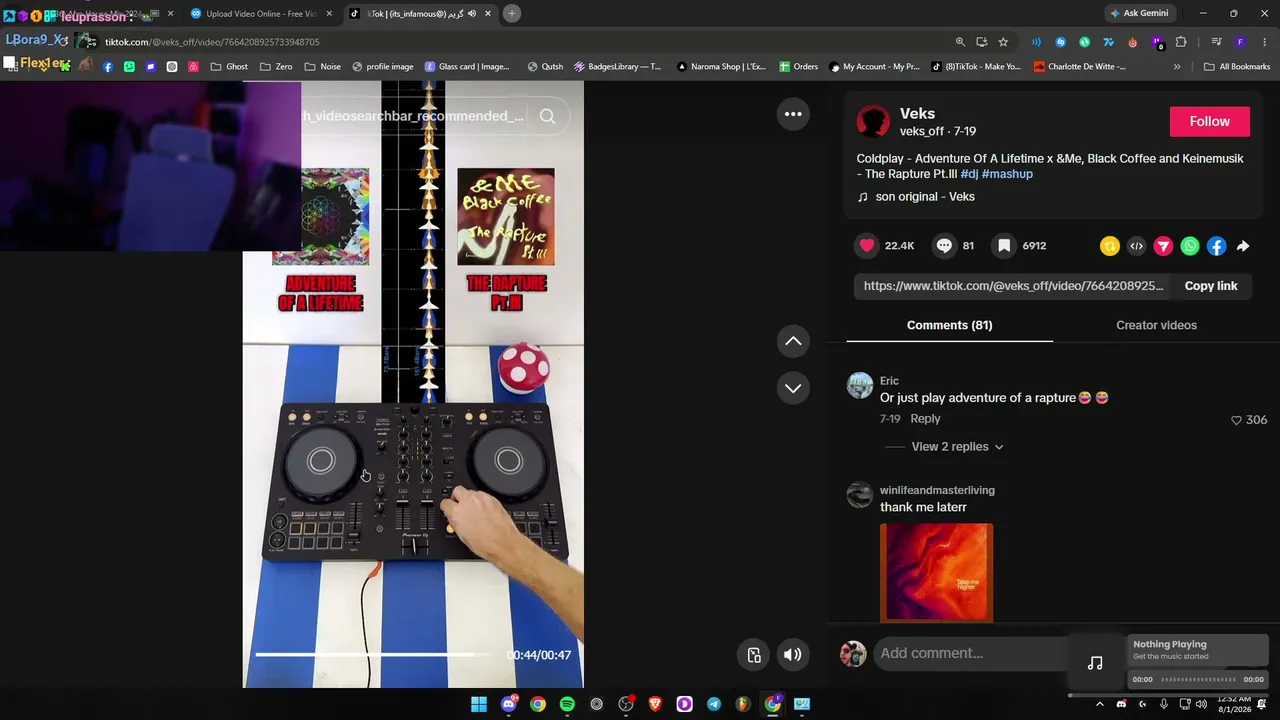Get embed code via the embed icon
The image size is (1280, 720).
[1137, 246]
